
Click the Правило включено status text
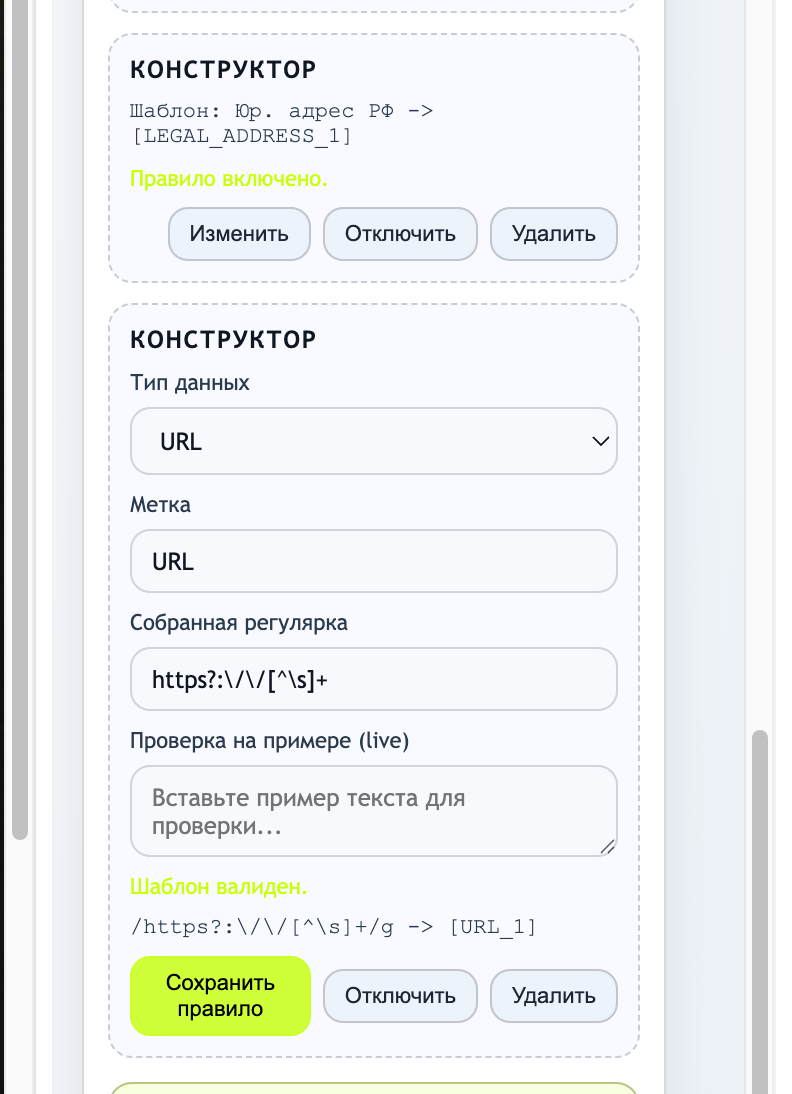[229, 179]
